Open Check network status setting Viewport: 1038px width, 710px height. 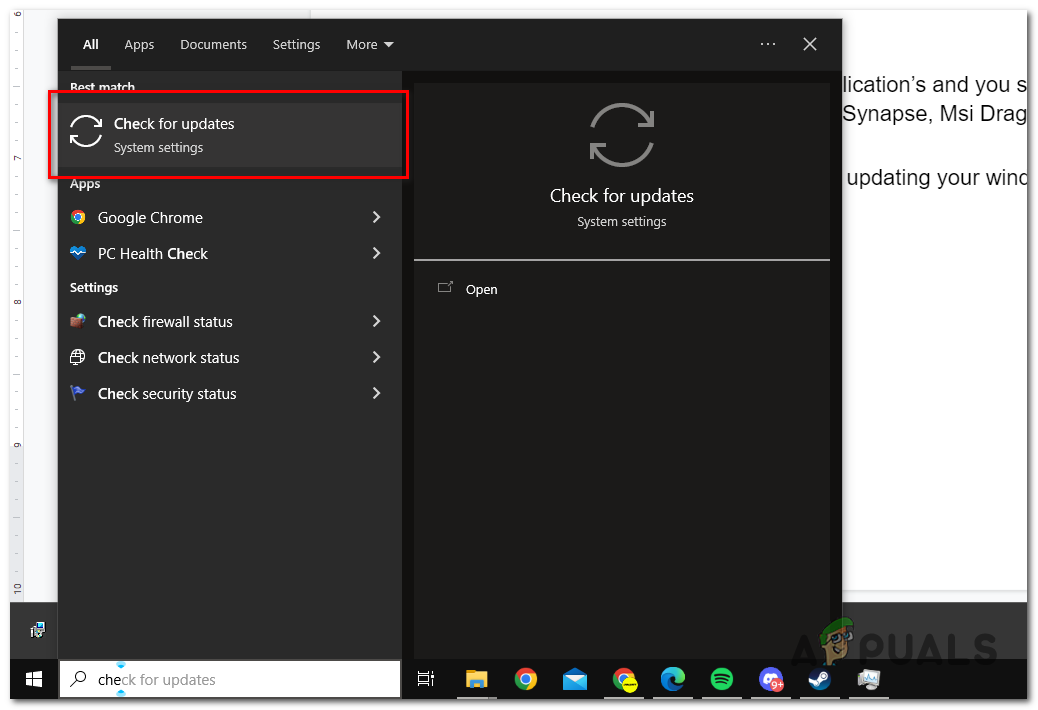[168, 357]
